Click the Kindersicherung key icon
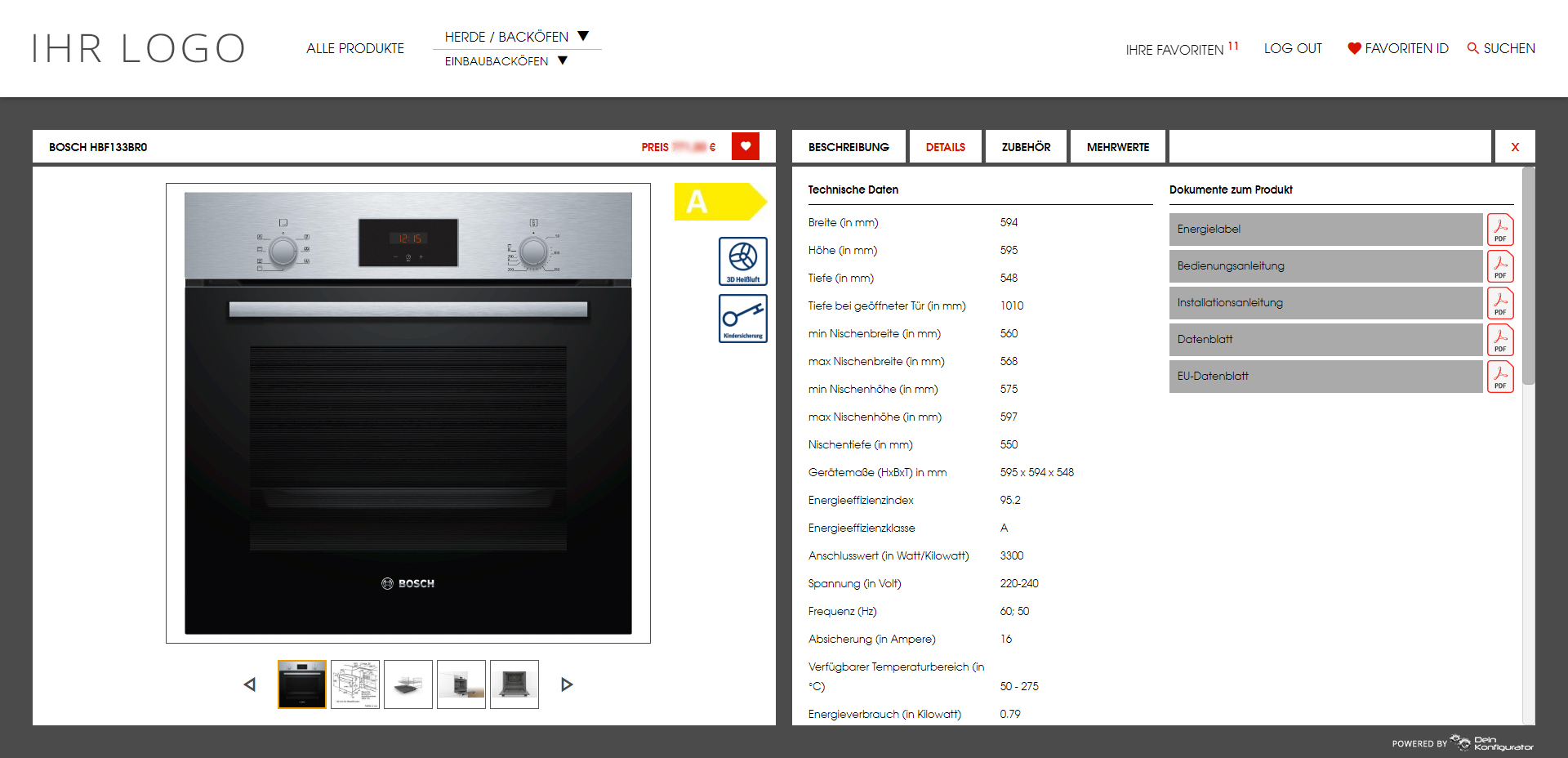Screen dimensions: 1568x758 pos(742,318)
